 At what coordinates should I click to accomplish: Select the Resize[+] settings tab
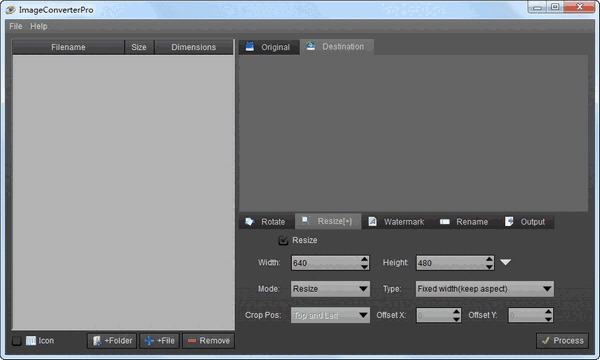click(x=328, y=221)
